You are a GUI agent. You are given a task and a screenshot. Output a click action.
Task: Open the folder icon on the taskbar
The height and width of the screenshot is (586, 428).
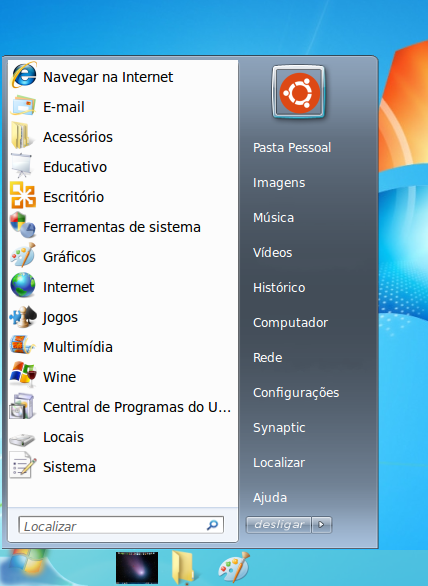coord(183,567)
